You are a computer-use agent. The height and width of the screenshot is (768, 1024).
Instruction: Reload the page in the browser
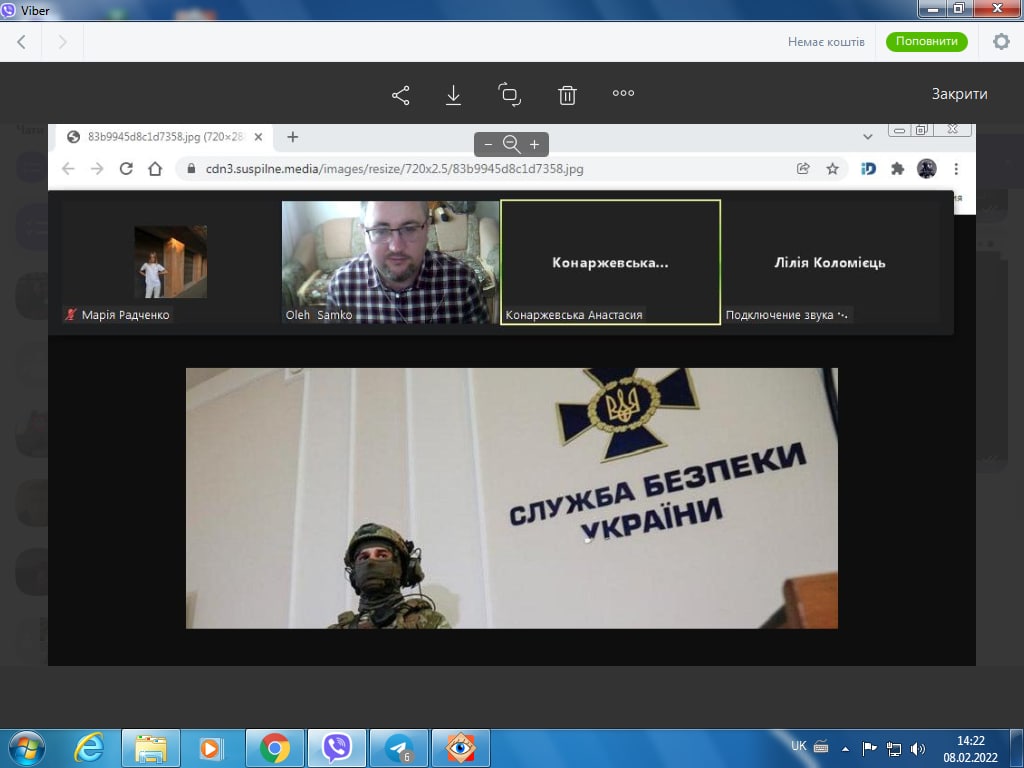point(126,168)
